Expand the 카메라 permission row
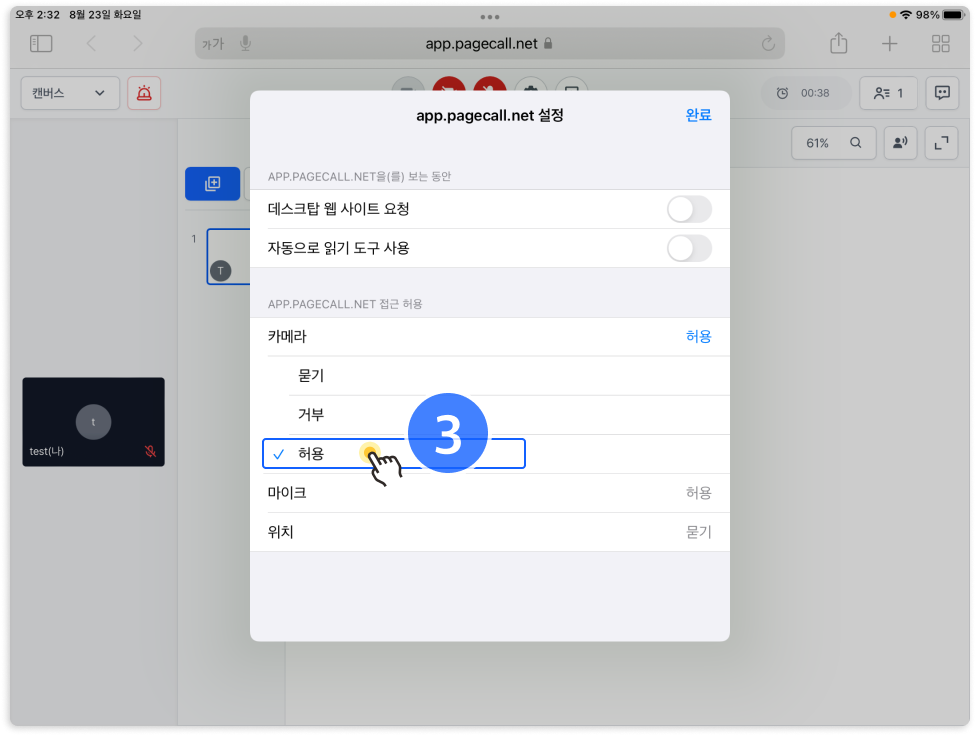The image size is (976, 736). click(x=490, y=337)
